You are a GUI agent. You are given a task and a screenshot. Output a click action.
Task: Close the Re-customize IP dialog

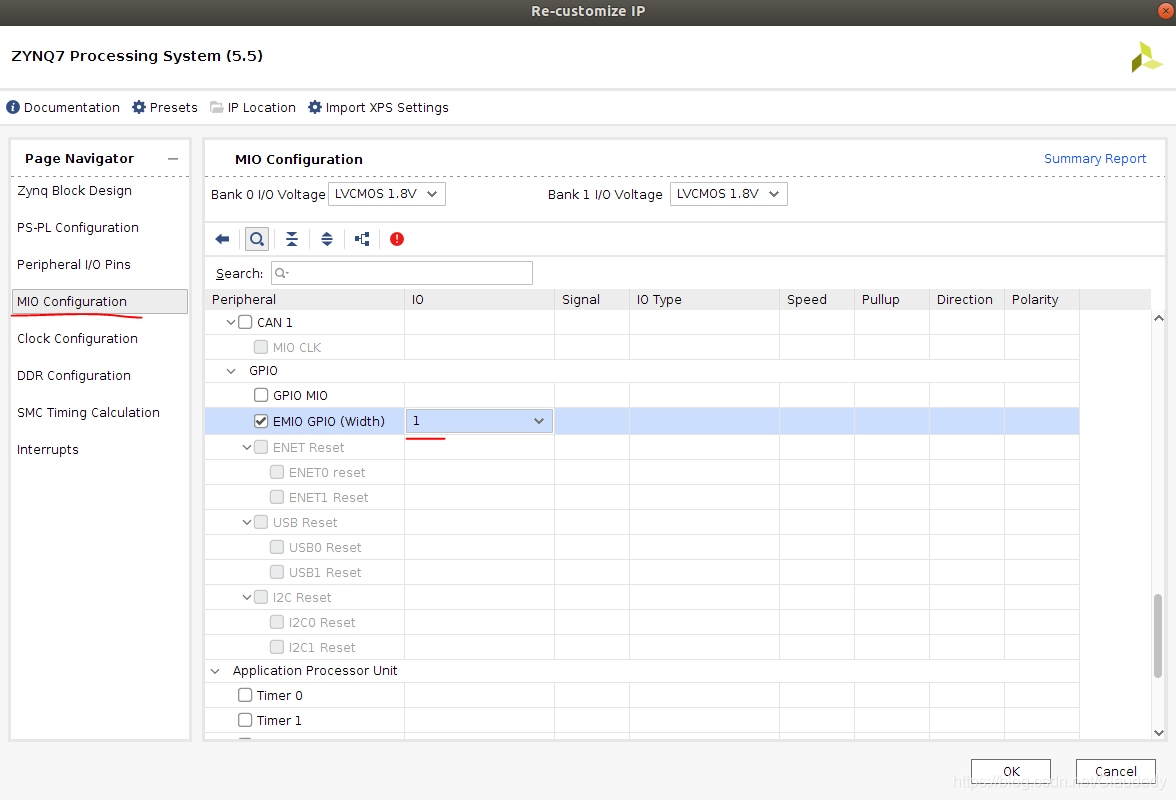point(1166,10)
